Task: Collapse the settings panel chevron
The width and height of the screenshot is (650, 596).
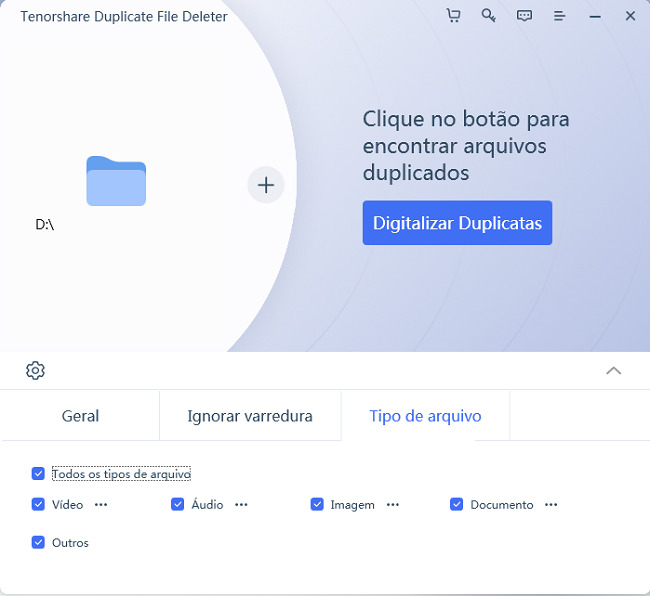Action: click(x=614, y=370)
